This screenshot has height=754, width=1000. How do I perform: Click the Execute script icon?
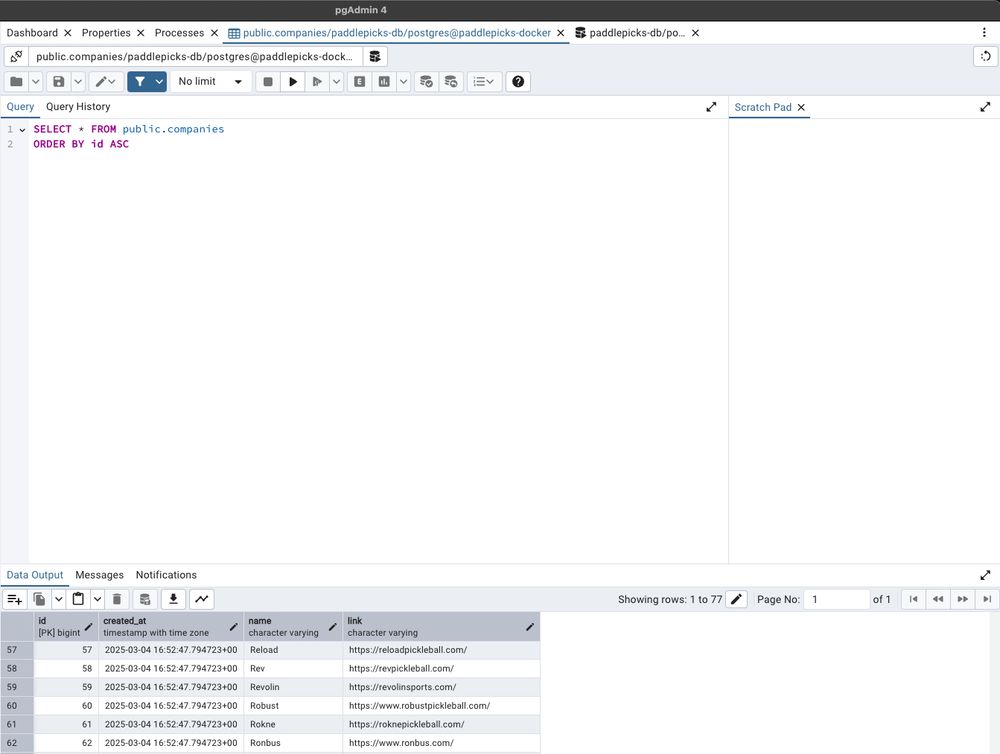coord(317,82)
